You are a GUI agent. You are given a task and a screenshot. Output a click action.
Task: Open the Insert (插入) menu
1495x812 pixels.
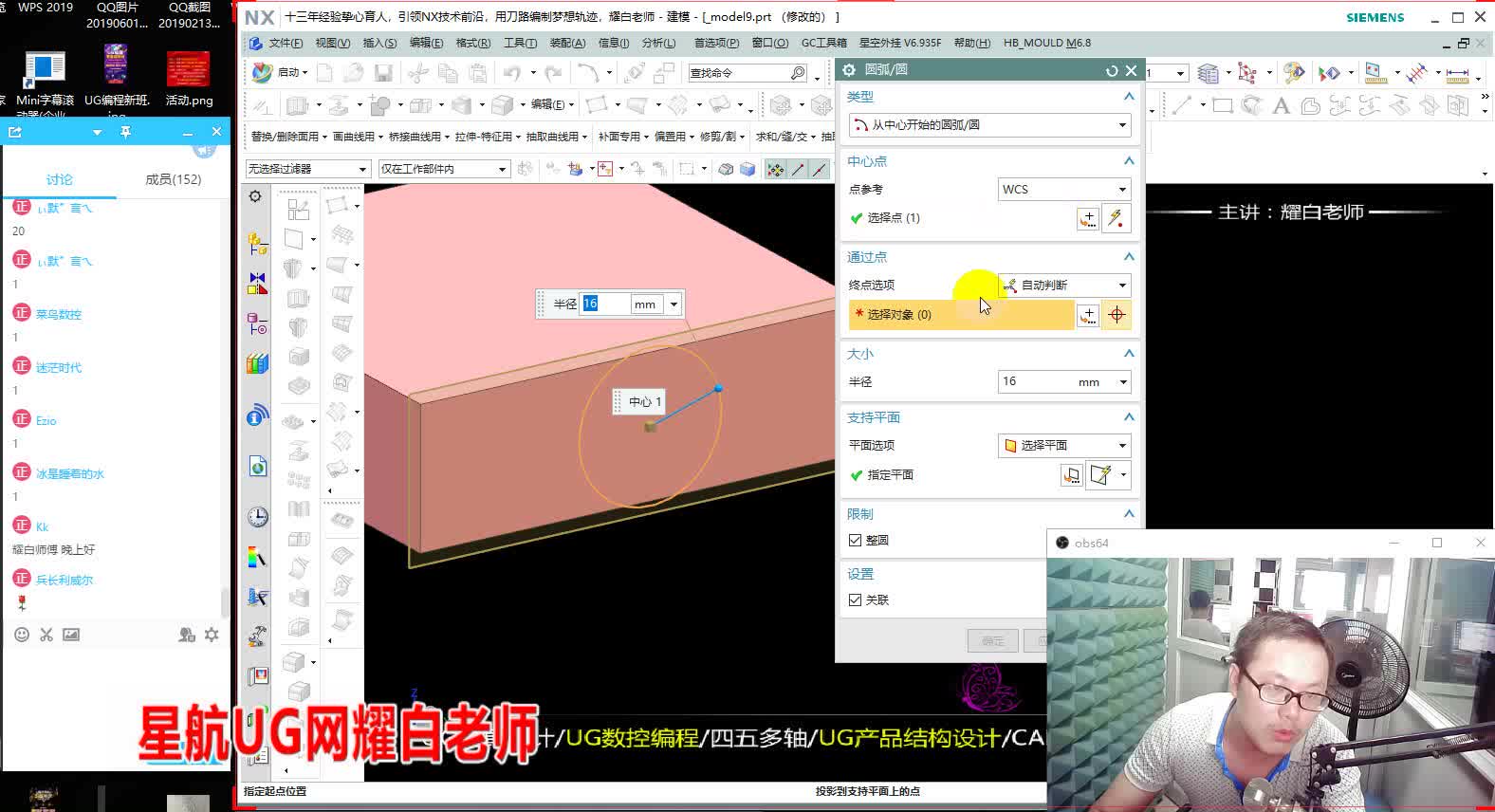click(379, 43)
